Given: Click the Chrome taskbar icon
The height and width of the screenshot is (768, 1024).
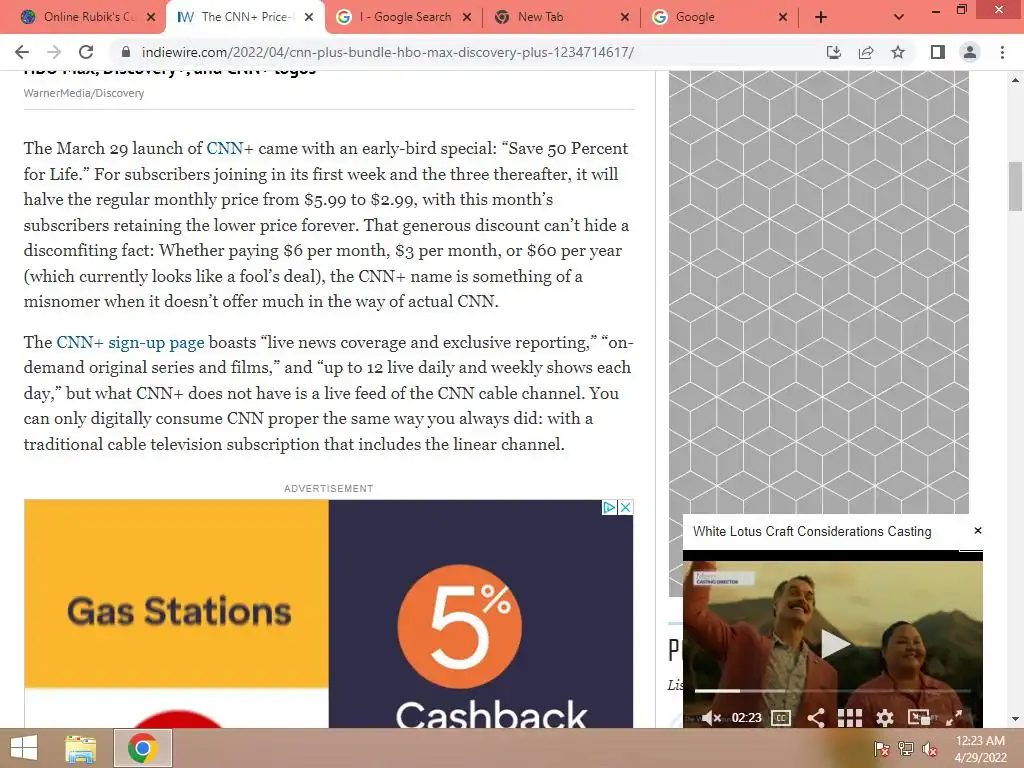Looking at the screenshot, I should point(142,748).
